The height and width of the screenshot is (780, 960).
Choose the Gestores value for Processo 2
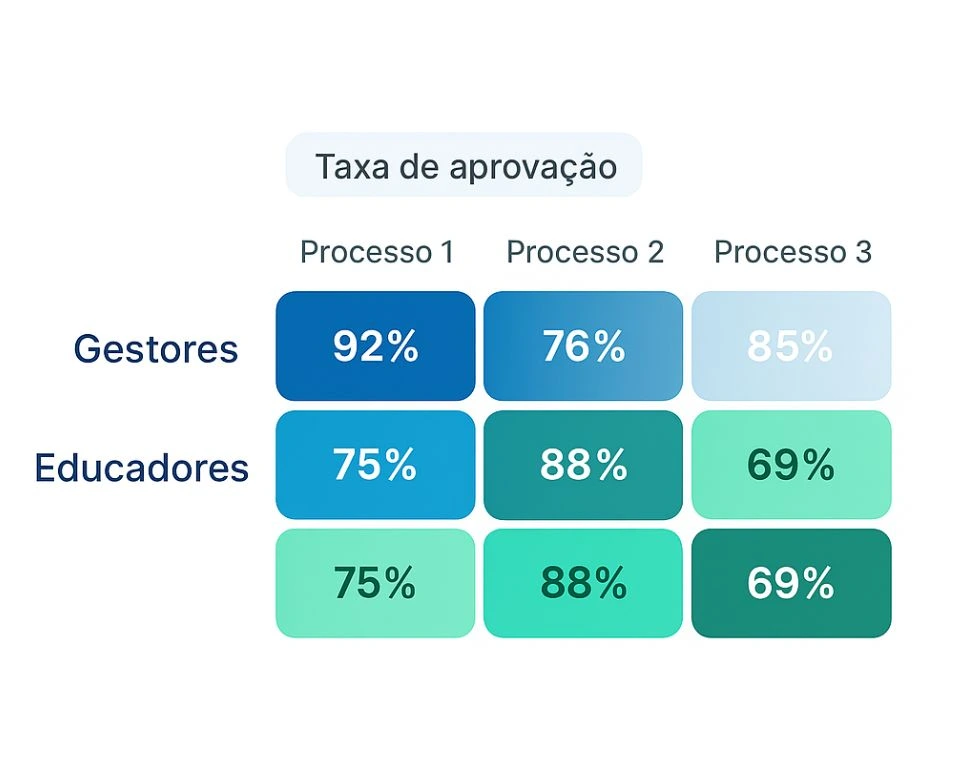[x=583, y=346]
